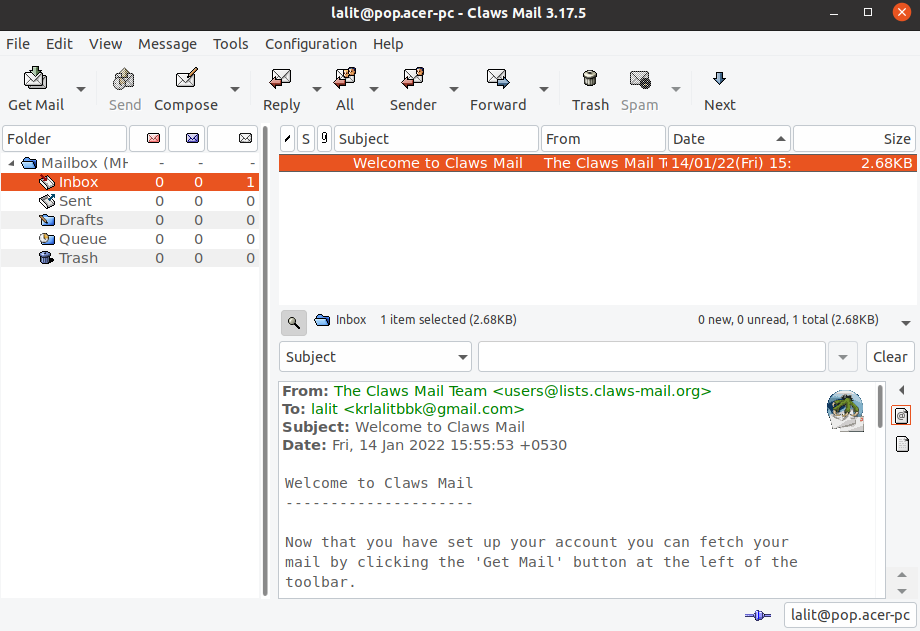Toggle the network online/offline status icon
Viewport: 920px width, 631px height.
tap(759, 615)
